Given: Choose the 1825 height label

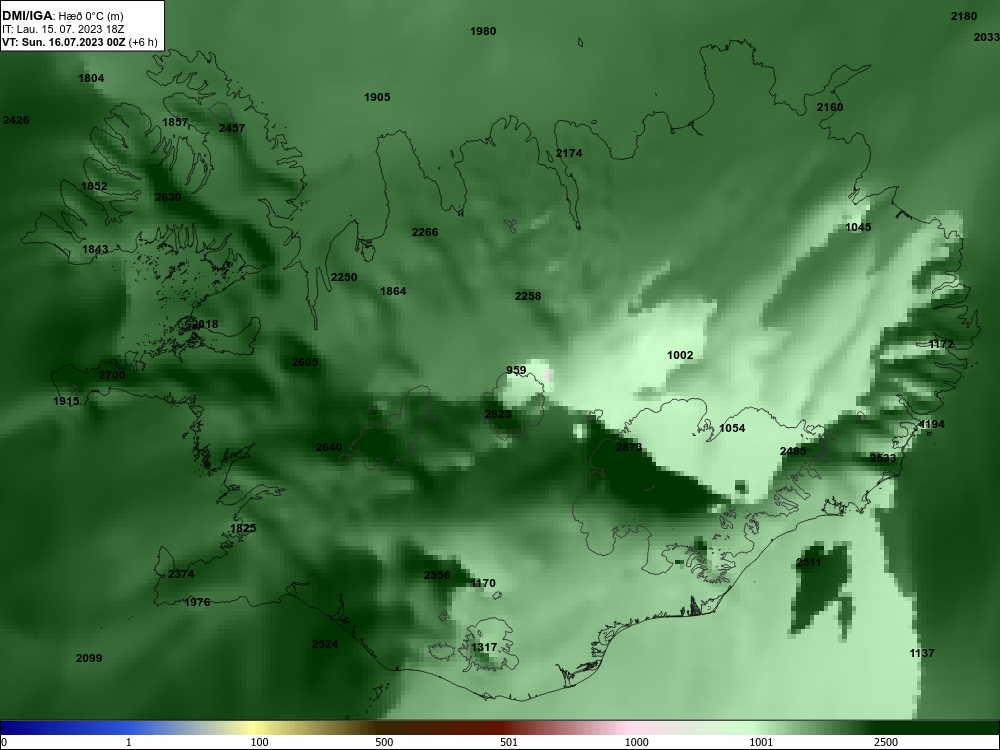Looking at the screenshot, I should (x=243, y=529).
